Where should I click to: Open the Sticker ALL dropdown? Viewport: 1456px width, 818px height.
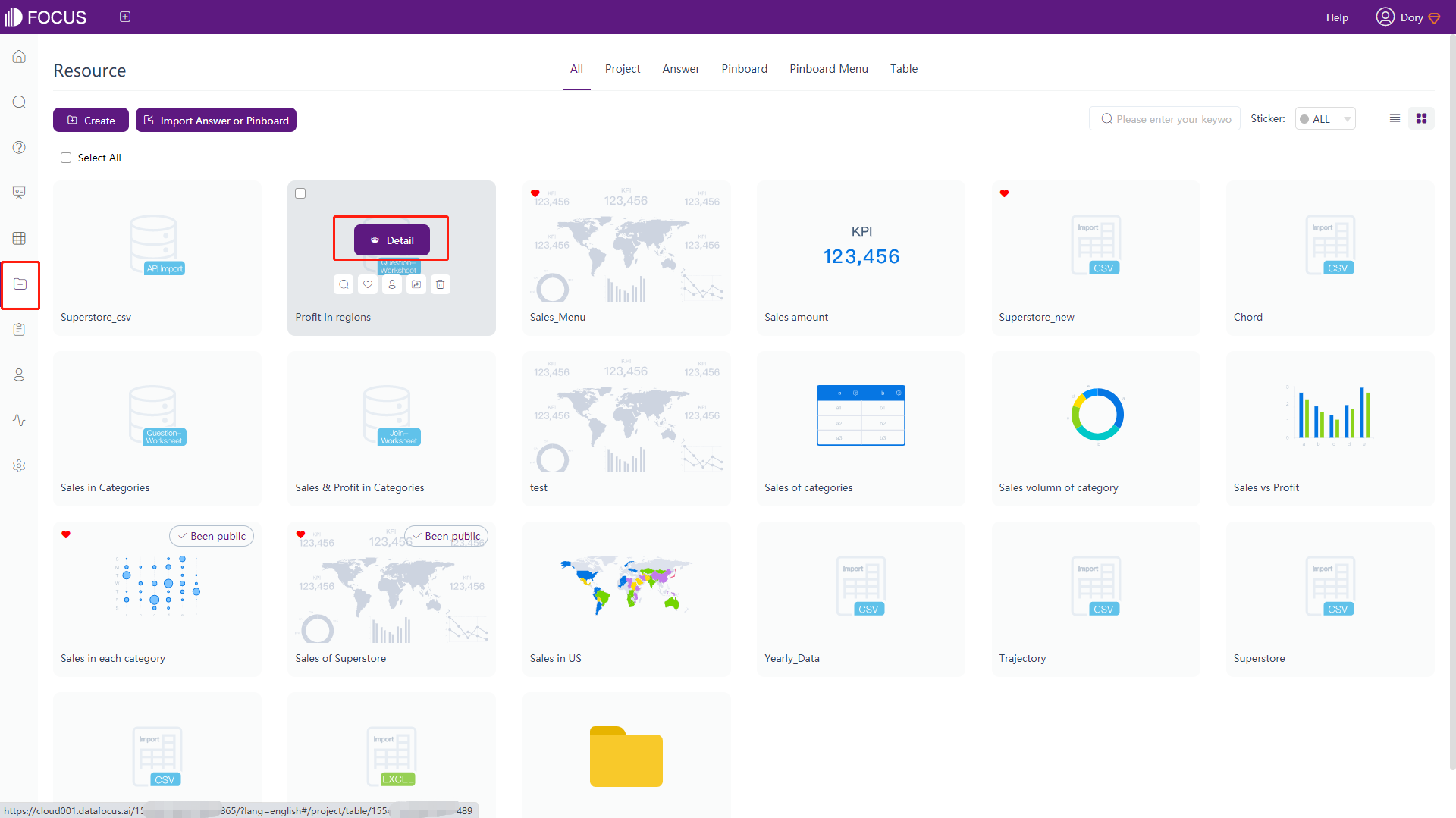[1325, 119]
